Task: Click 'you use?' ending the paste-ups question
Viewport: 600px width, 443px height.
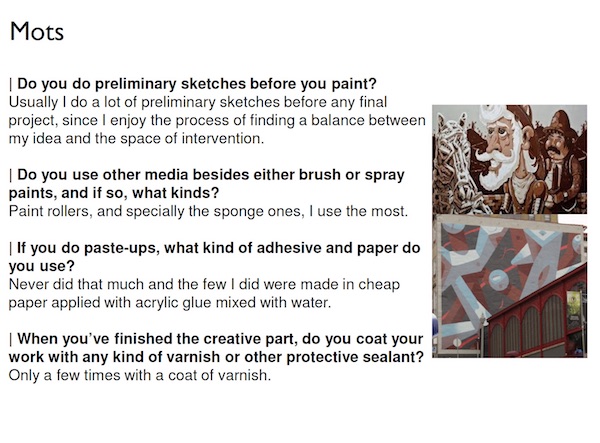Action: point(42,266)
